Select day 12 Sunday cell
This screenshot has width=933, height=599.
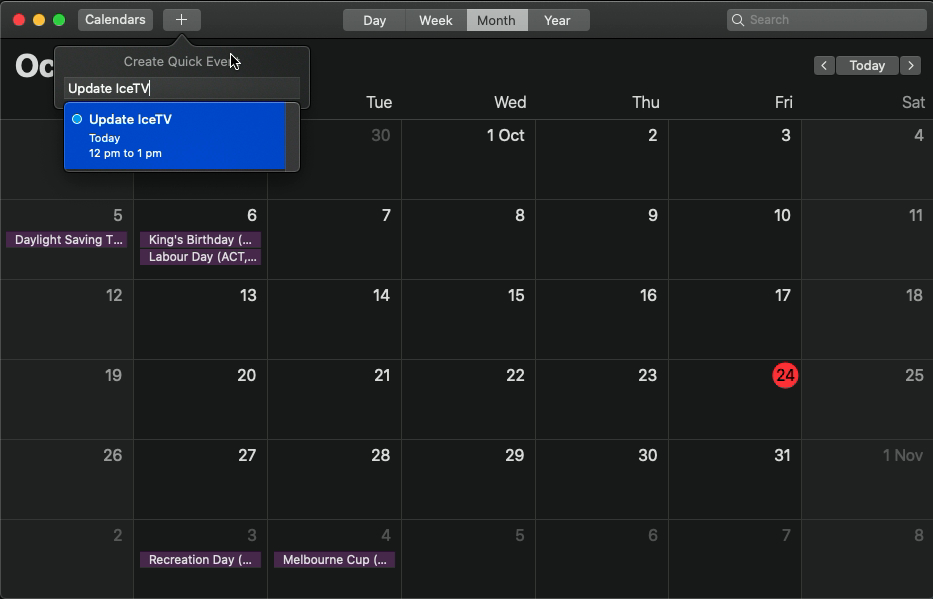click(67, 319)
